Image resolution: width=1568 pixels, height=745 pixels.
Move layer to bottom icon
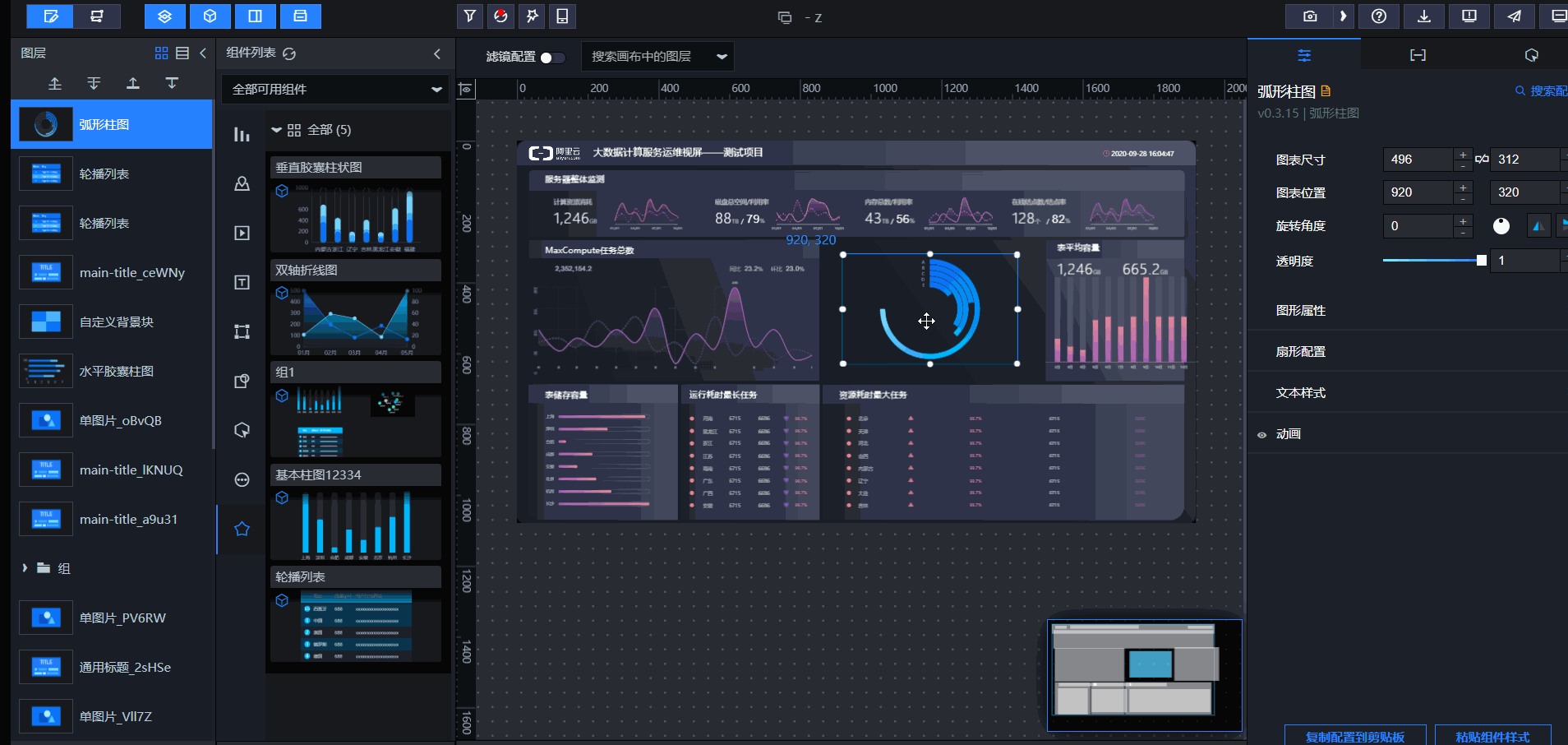click(94, 83)
